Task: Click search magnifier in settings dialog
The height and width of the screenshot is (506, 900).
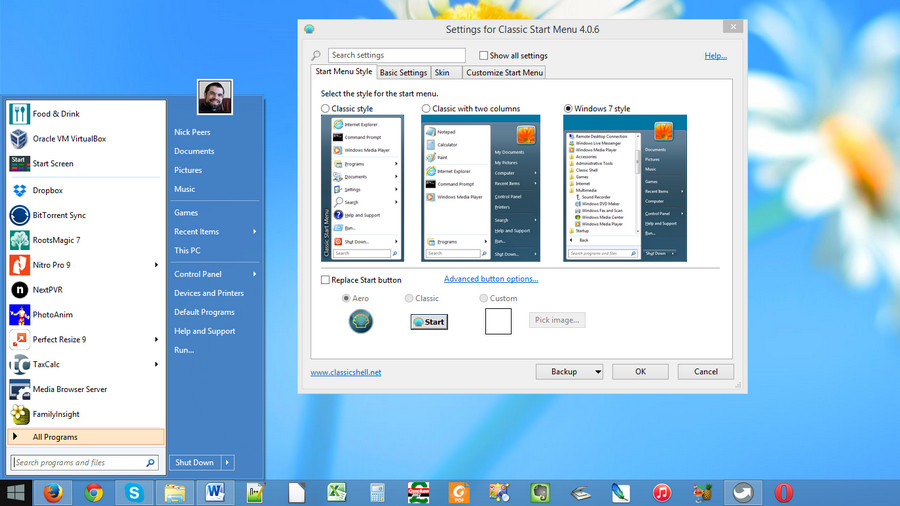Action: (316, 56)
